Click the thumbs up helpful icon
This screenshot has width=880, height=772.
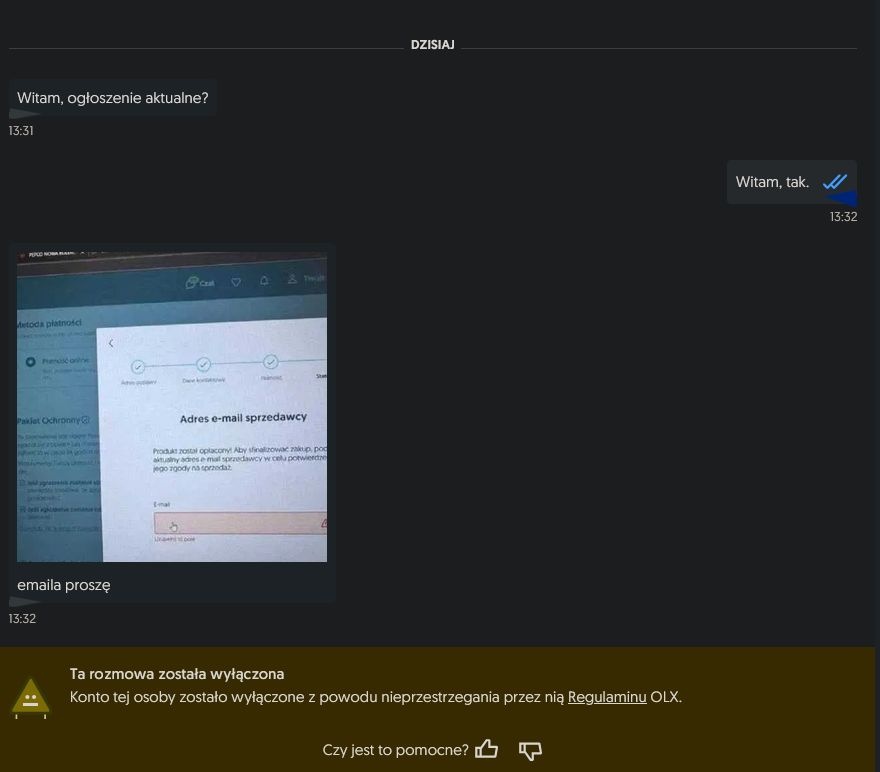pyautogui.click(x=487, y=749)
